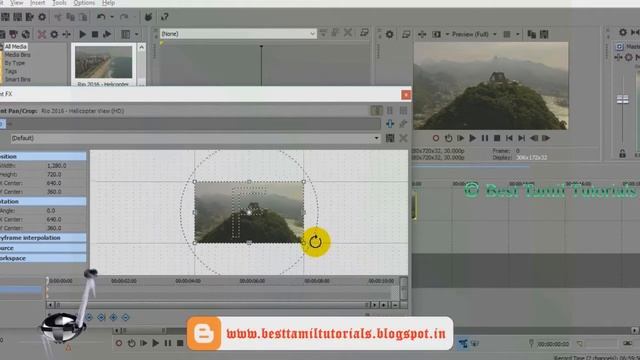Open the View menu
This screenshot has width=640, height=360.
click(16, 3)
